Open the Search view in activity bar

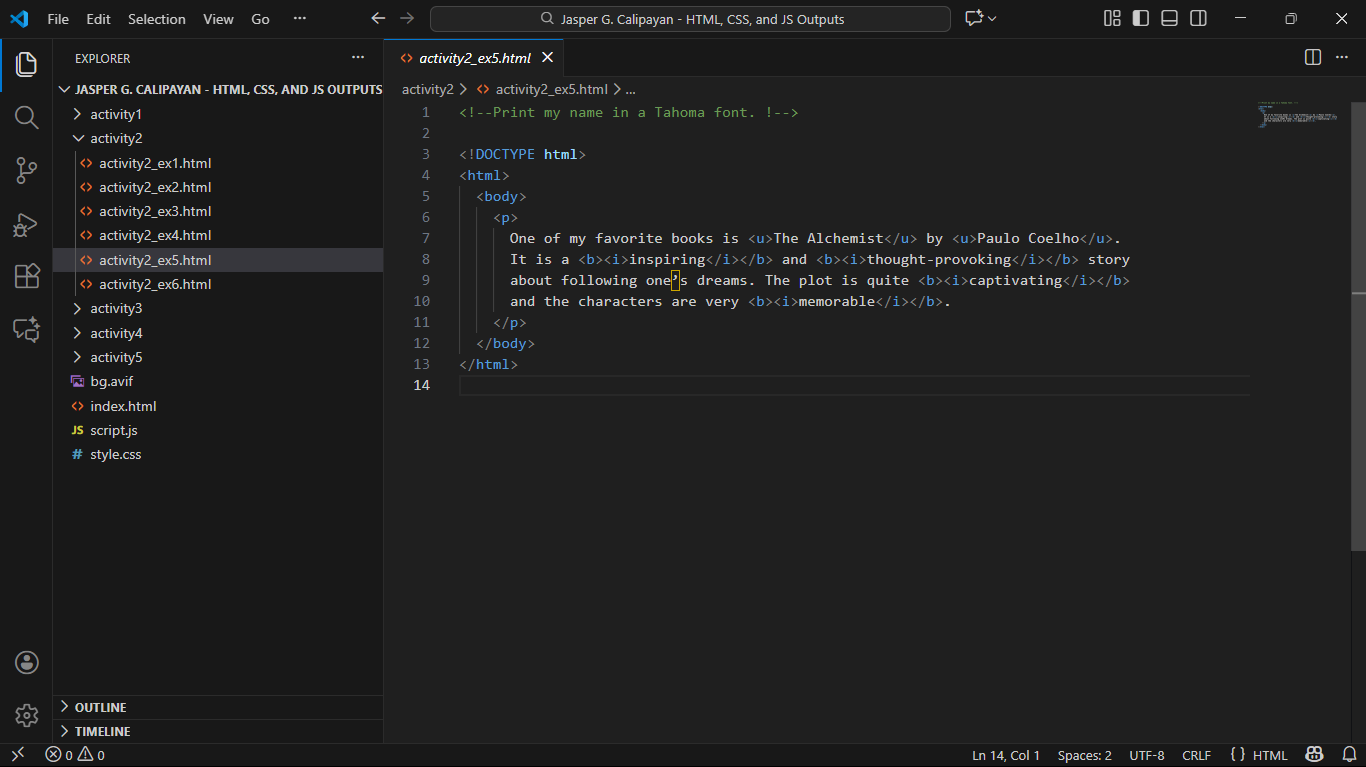pyautogui.click(x=27, y=118)
